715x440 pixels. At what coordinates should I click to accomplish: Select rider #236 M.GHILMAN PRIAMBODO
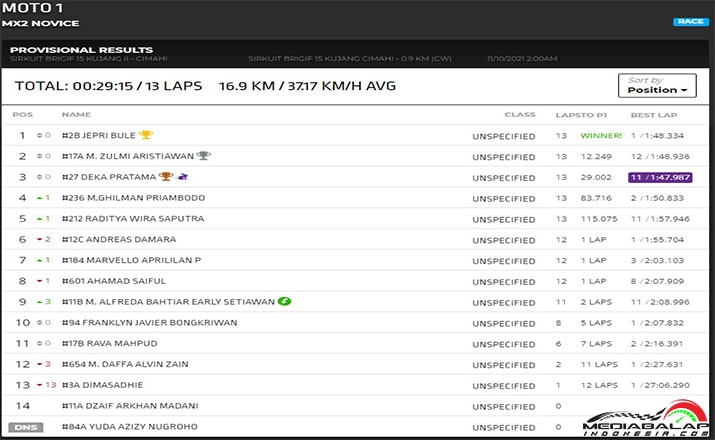pyautogui.click(x=133, y=198)
